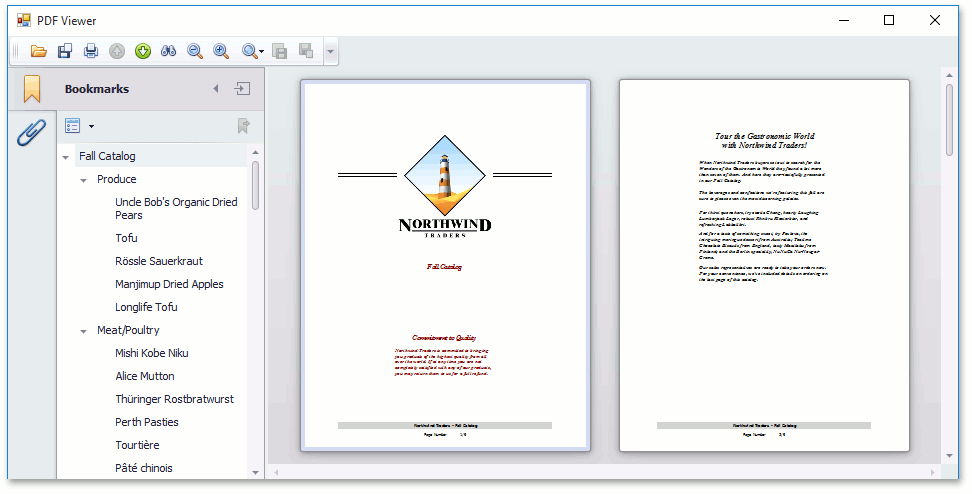Open the Rössle Sauerkraut bookmark
Screen dimensions: 972x494
point(159,261)
